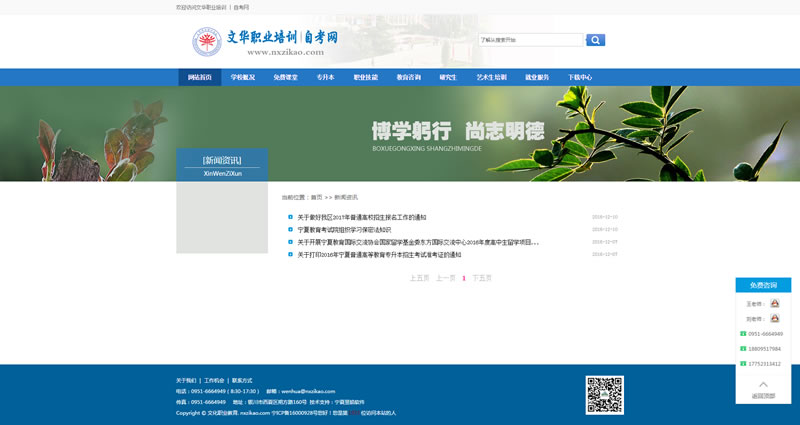The height and width of the screenshot is (425, 800).
Task: Click the back-to-top chevron arrow
Action: 763,384
